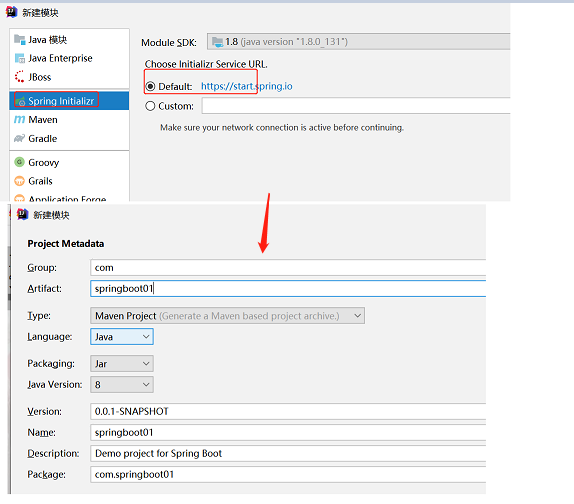Select Grails module type
Viewport: 574px width, 504px height.
click(69, 181)
